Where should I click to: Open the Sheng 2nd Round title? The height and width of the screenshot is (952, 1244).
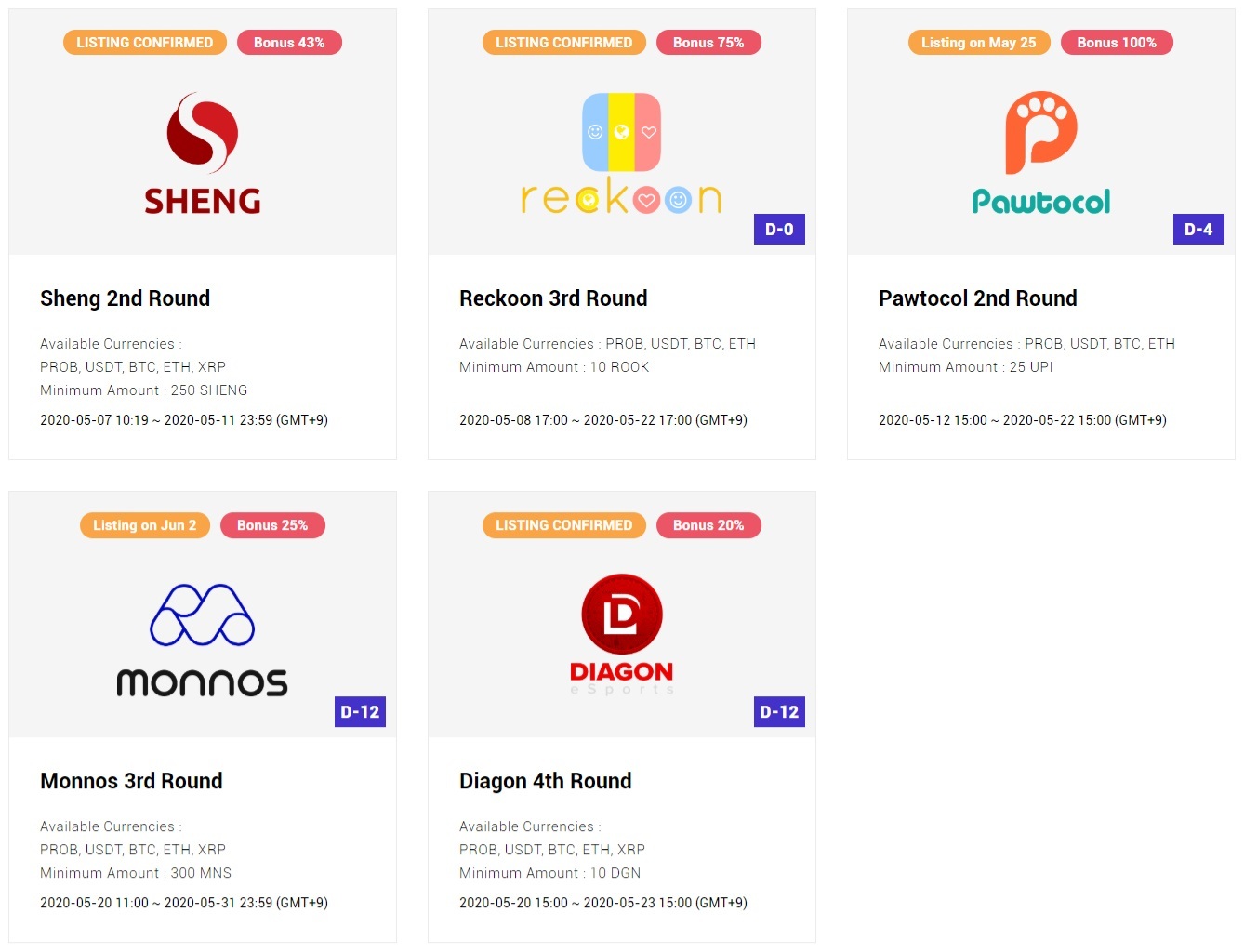tap(126, 298)
